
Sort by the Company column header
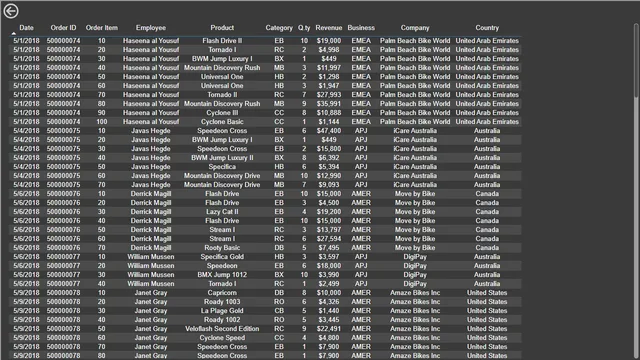click(415, 28)
